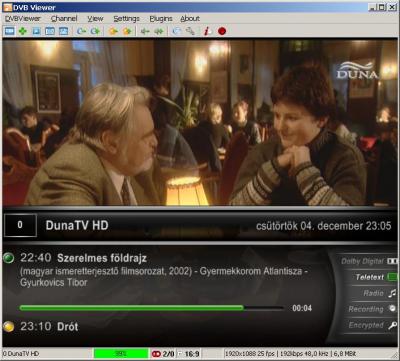Click the green double arrow toolbar icon

pos(159,31)
